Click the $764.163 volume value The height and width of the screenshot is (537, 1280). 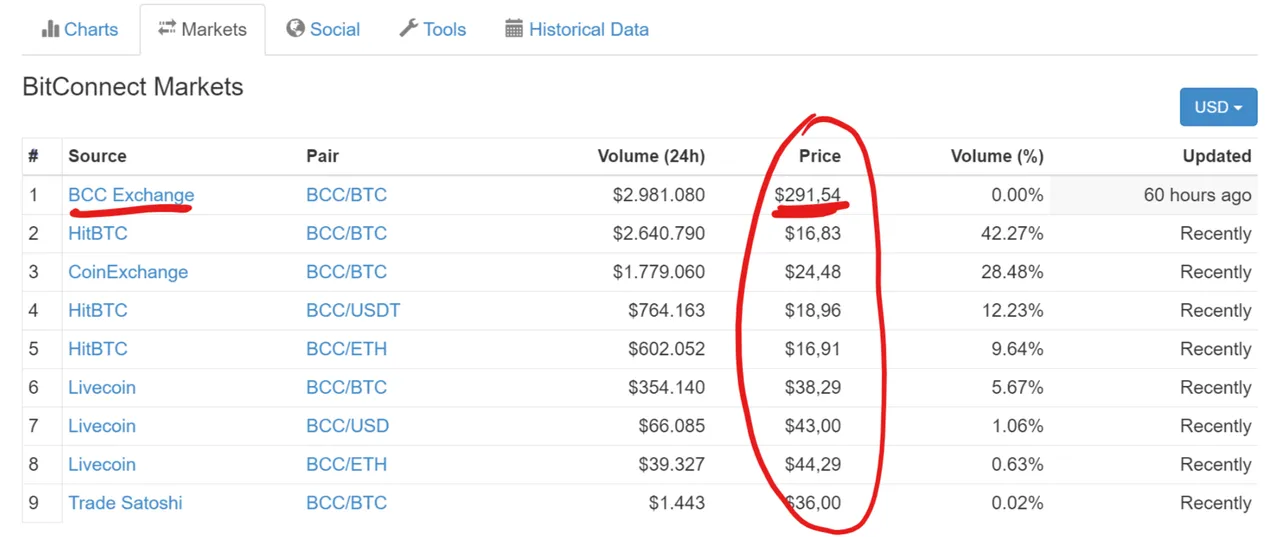coord(667,310)
